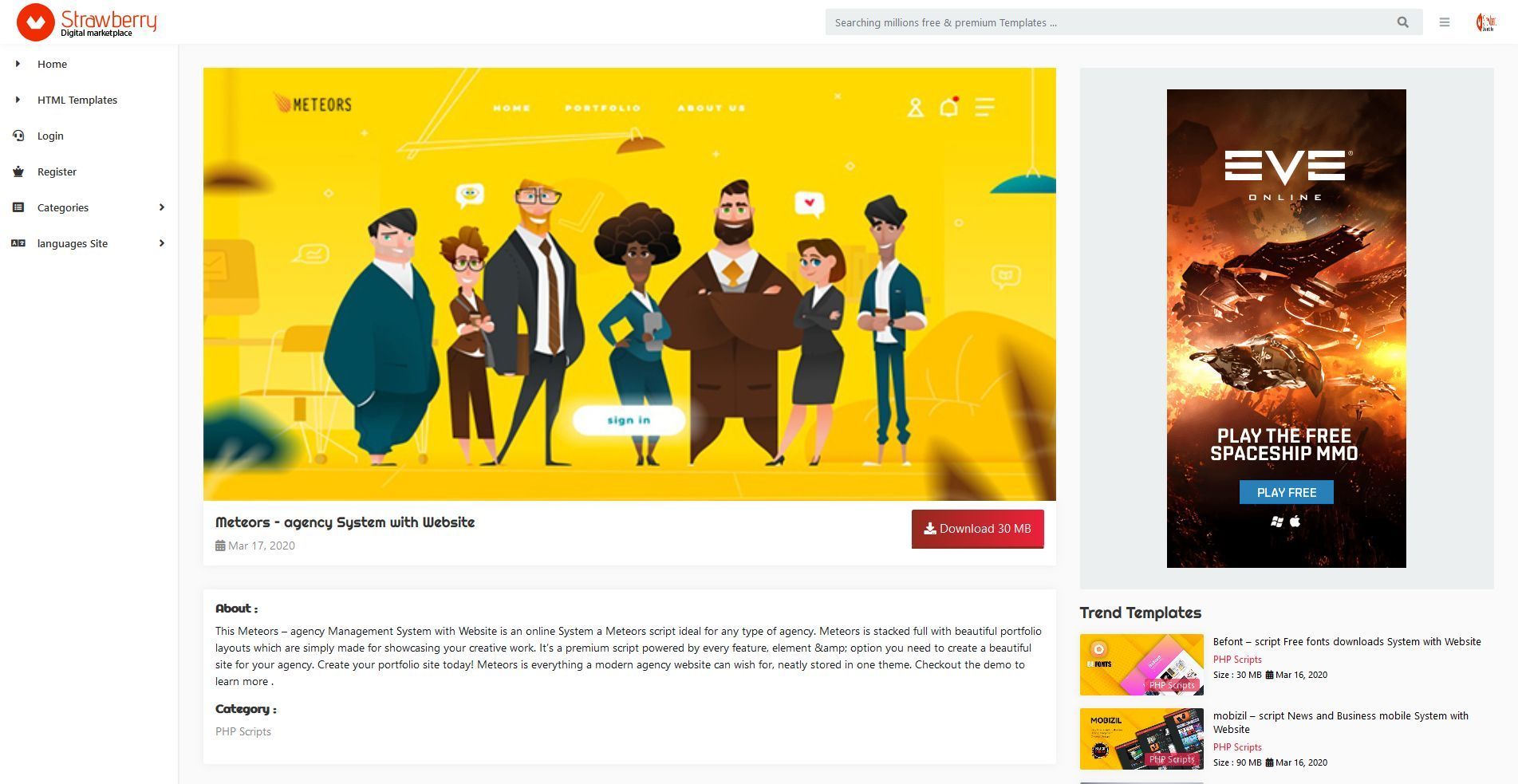
Task: Click the languages Site icon in sidebar
Action: [18, 243]
